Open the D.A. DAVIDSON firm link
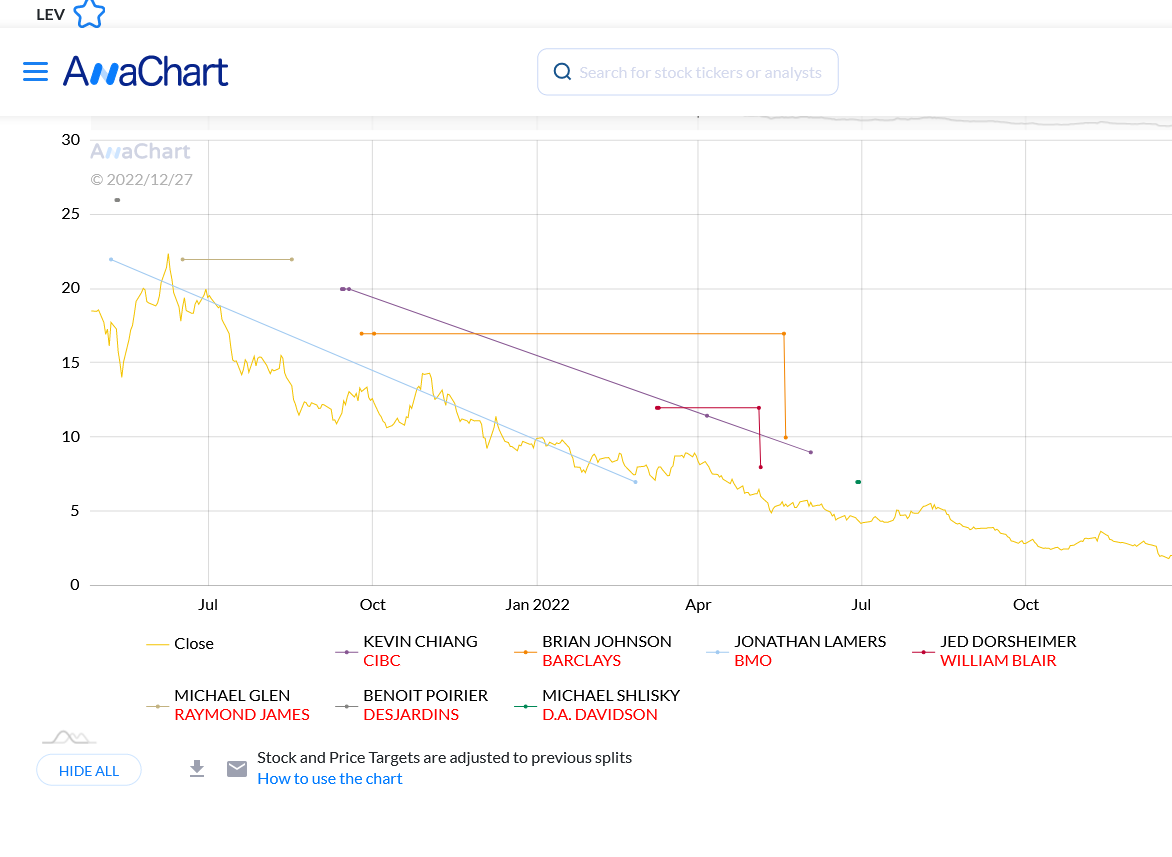This screenshot has width=1172, height=857. (600, 714)
